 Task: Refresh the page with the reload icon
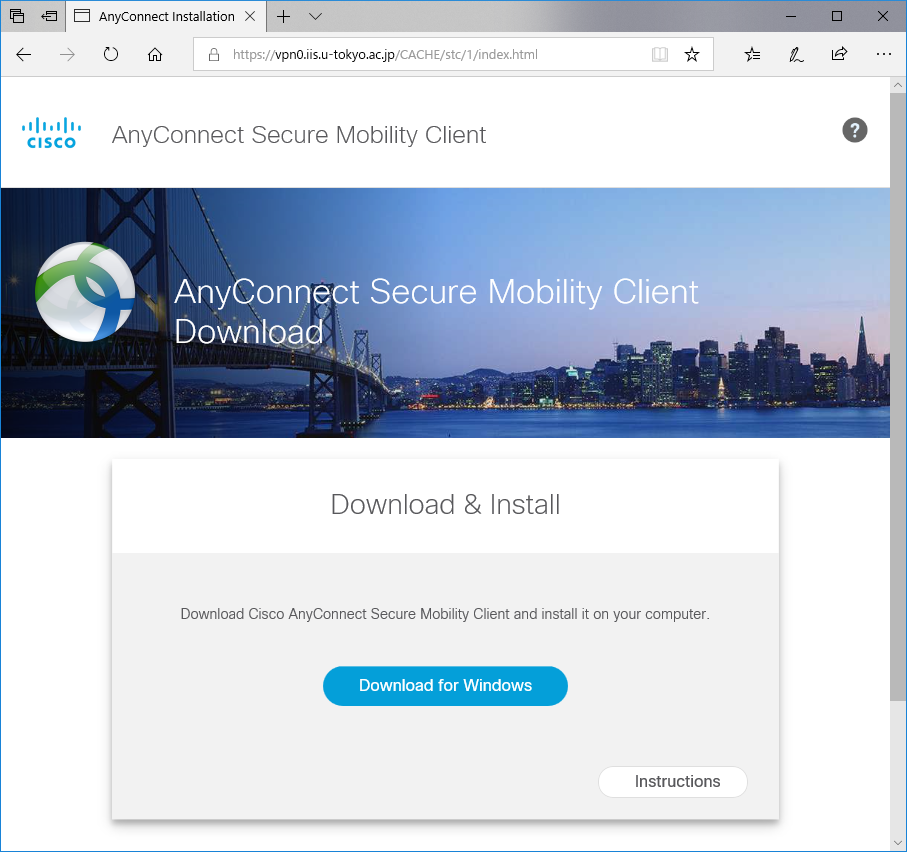pyautogui.click(x=110, y=54)
